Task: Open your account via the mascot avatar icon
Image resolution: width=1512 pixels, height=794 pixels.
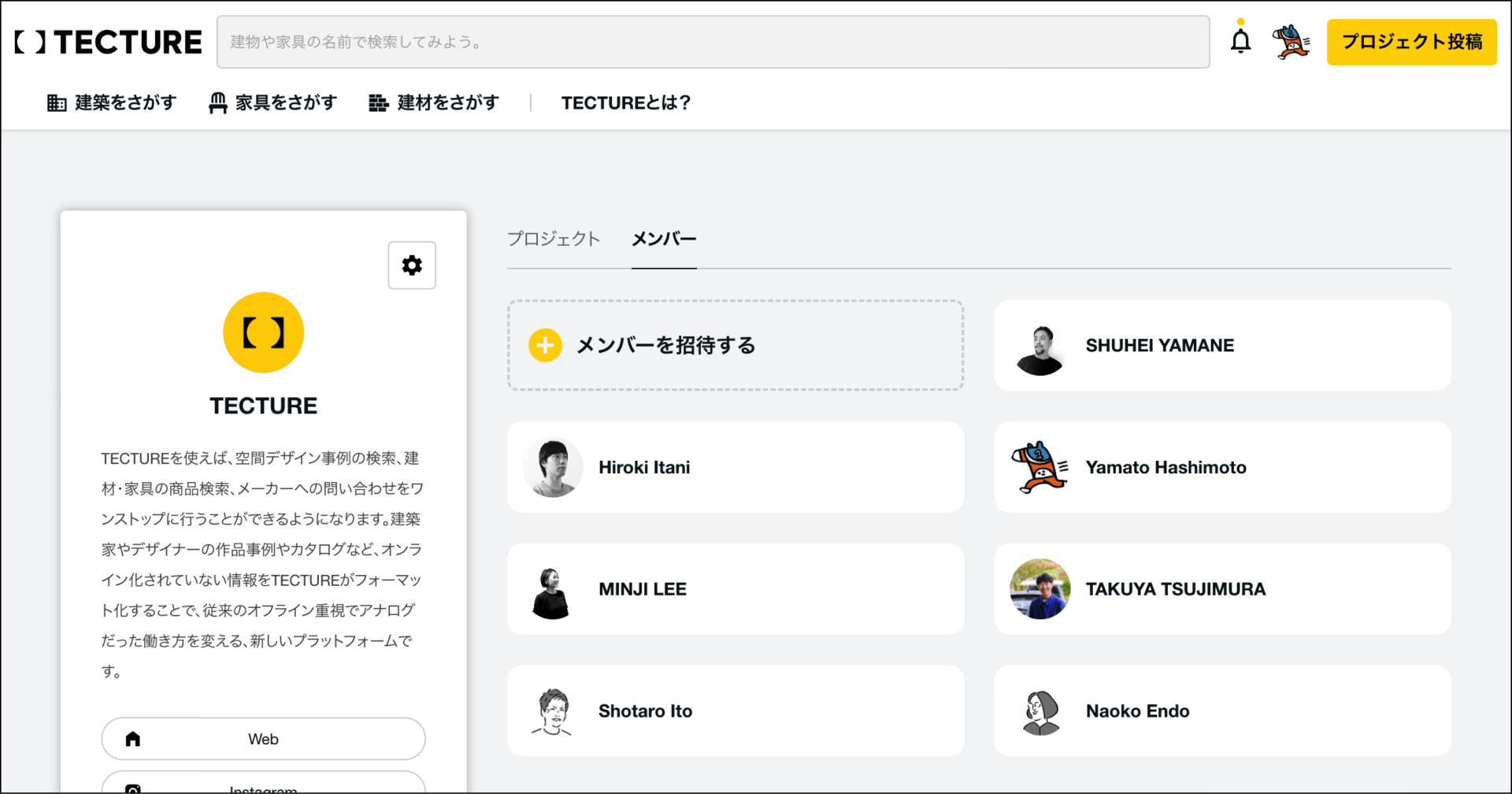Action: pyautogui.click(x=1291, y=40)
